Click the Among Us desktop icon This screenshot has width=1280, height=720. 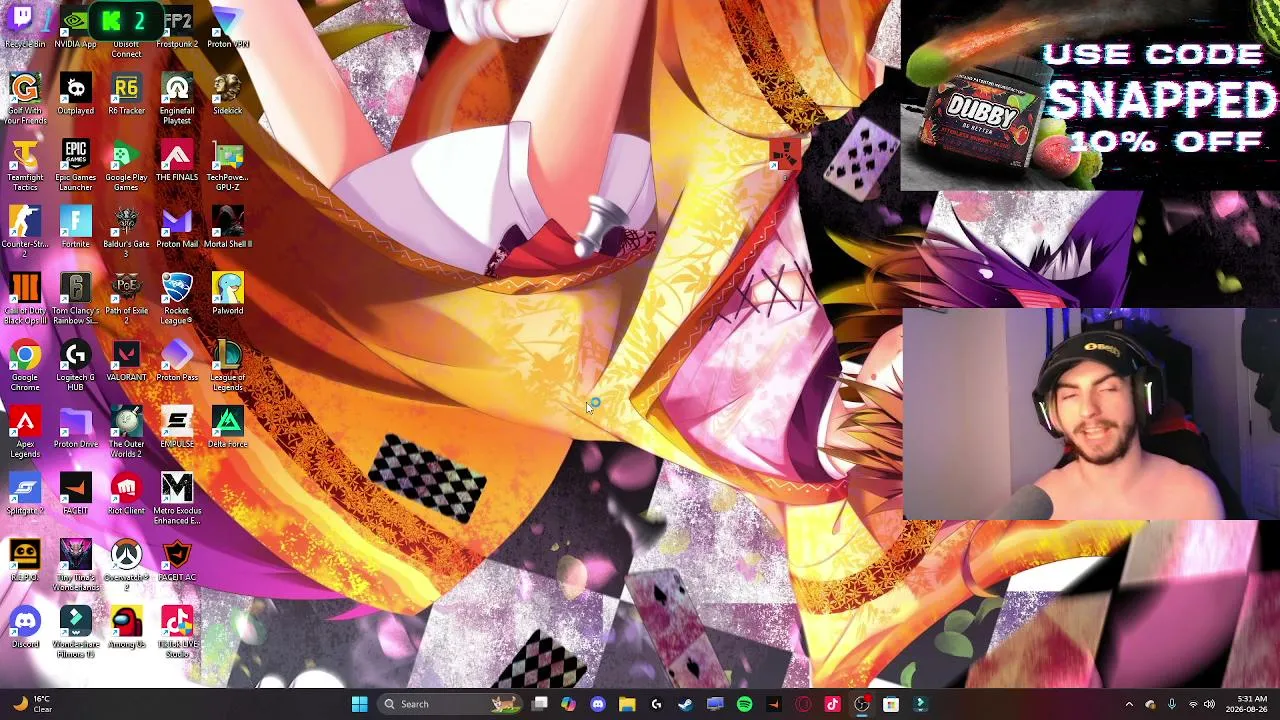pyautogui.click(x=126, y=628)
